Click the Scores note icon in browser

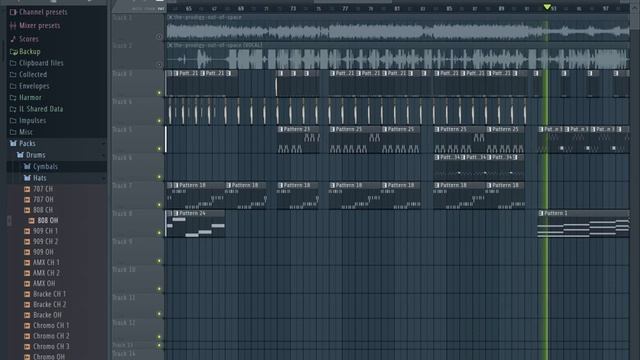tap(13, 39)
